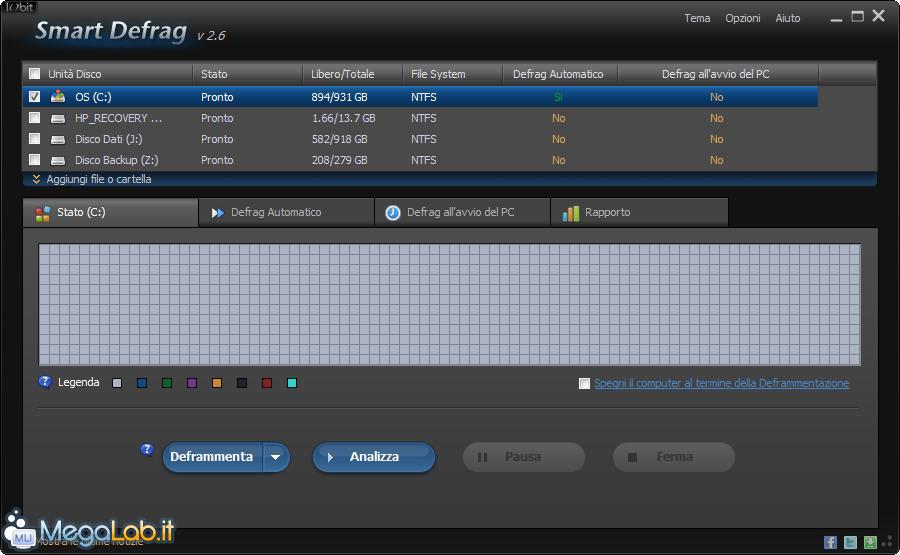Click the cyan legend color swatch
900x555 pixels.
pyautogui.click(x=292, y=383)
